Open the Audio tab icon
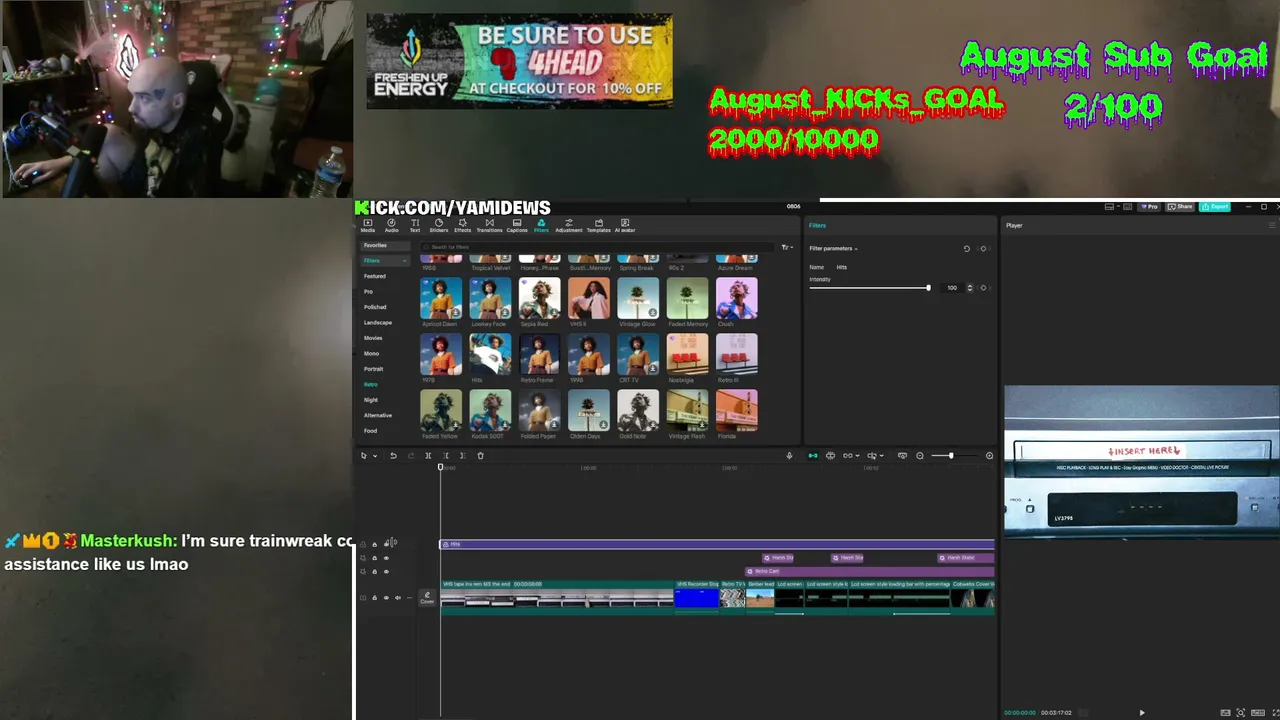This screenshot has width=1280, height=720. 391,222
